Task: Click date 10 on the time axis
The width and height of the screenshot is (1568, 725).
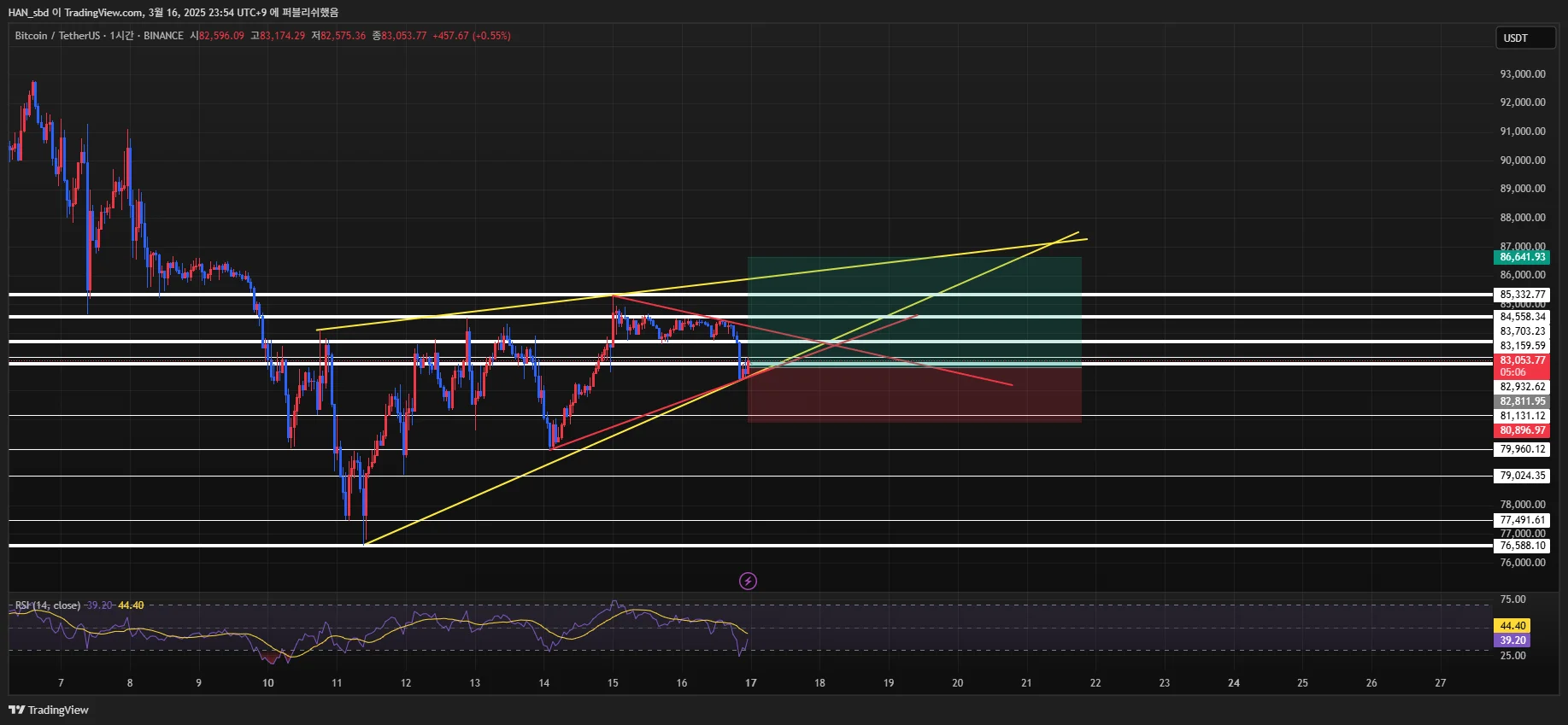Action: (x=268, y=683)
